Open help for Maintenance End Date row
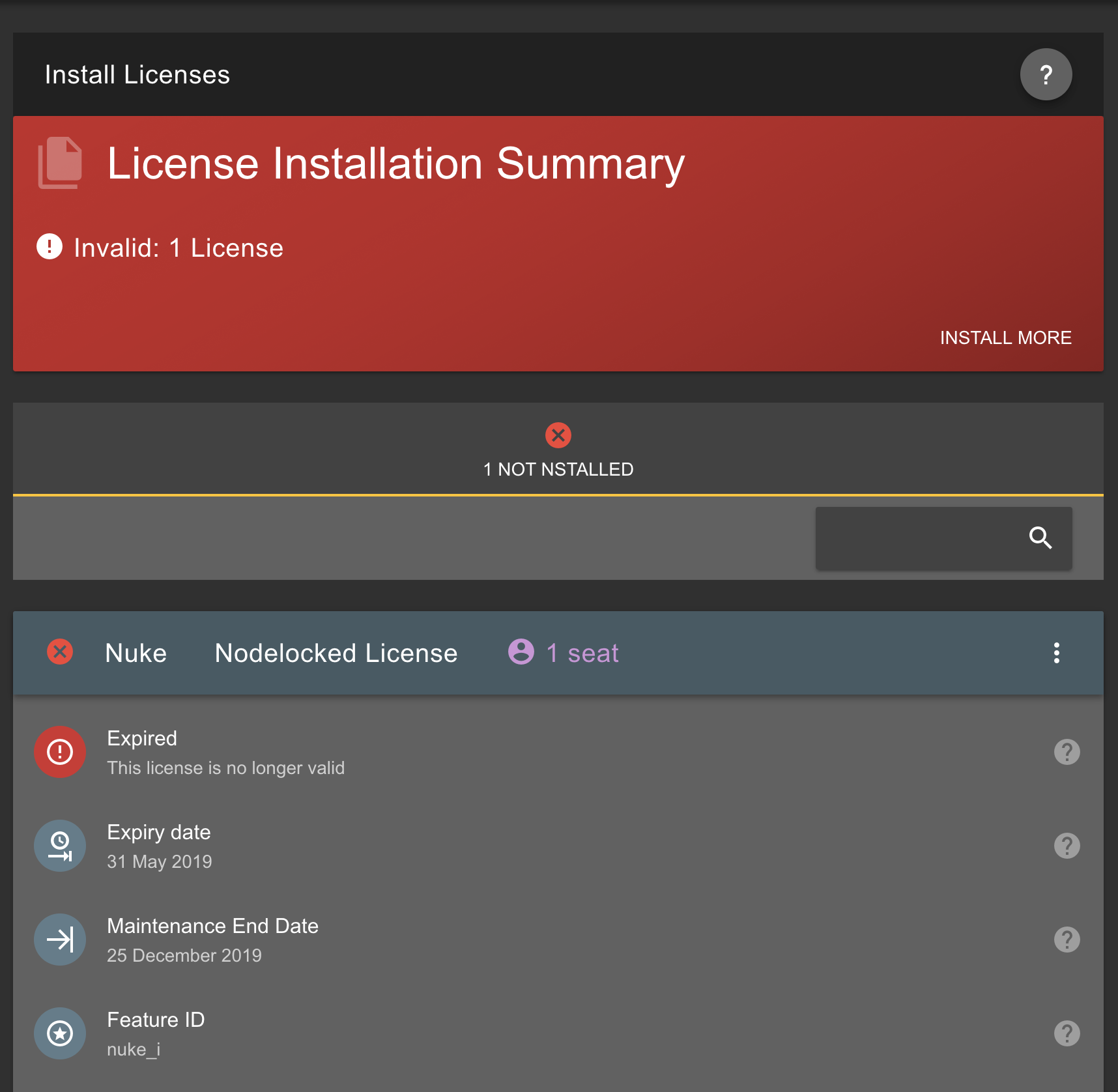Screen dimensions: 1118x1092 pos(1067,940)
